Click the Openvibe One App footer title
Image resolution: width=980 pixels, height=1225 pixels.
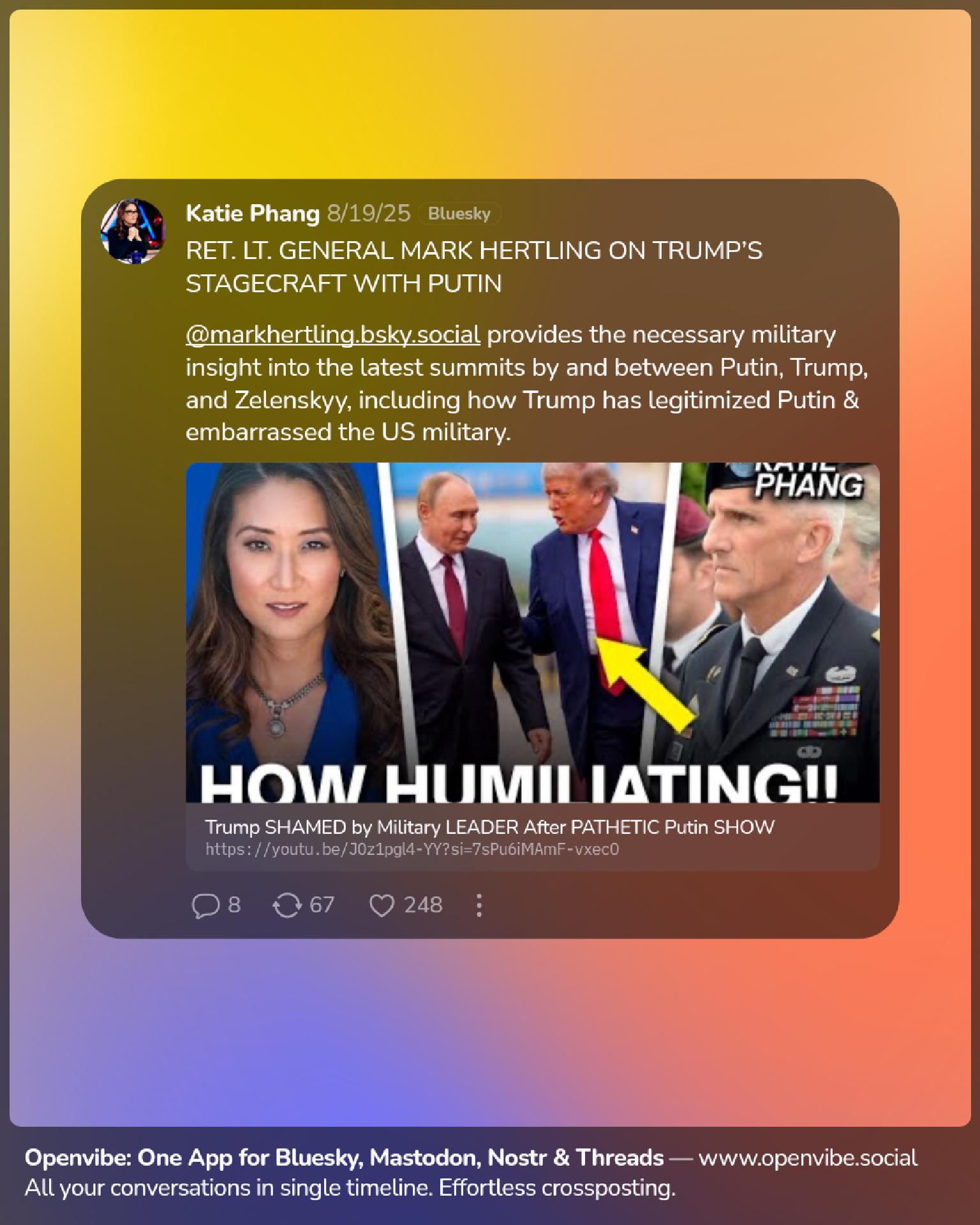point(345,1157)
